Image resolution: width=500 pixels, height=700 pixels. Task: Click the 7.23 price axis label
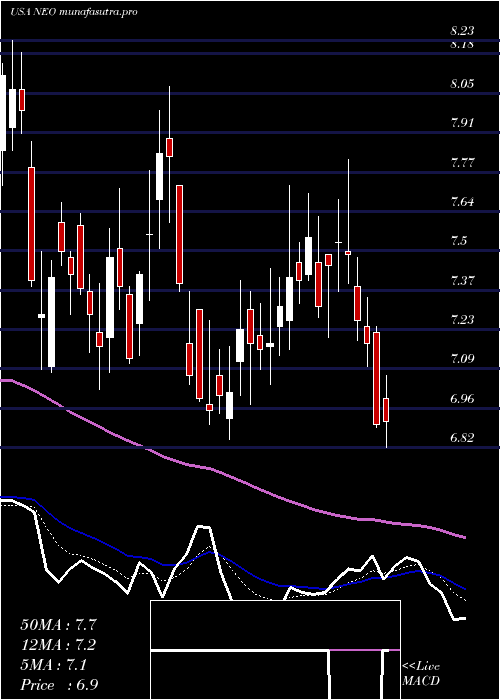click(x=462, y=319)
